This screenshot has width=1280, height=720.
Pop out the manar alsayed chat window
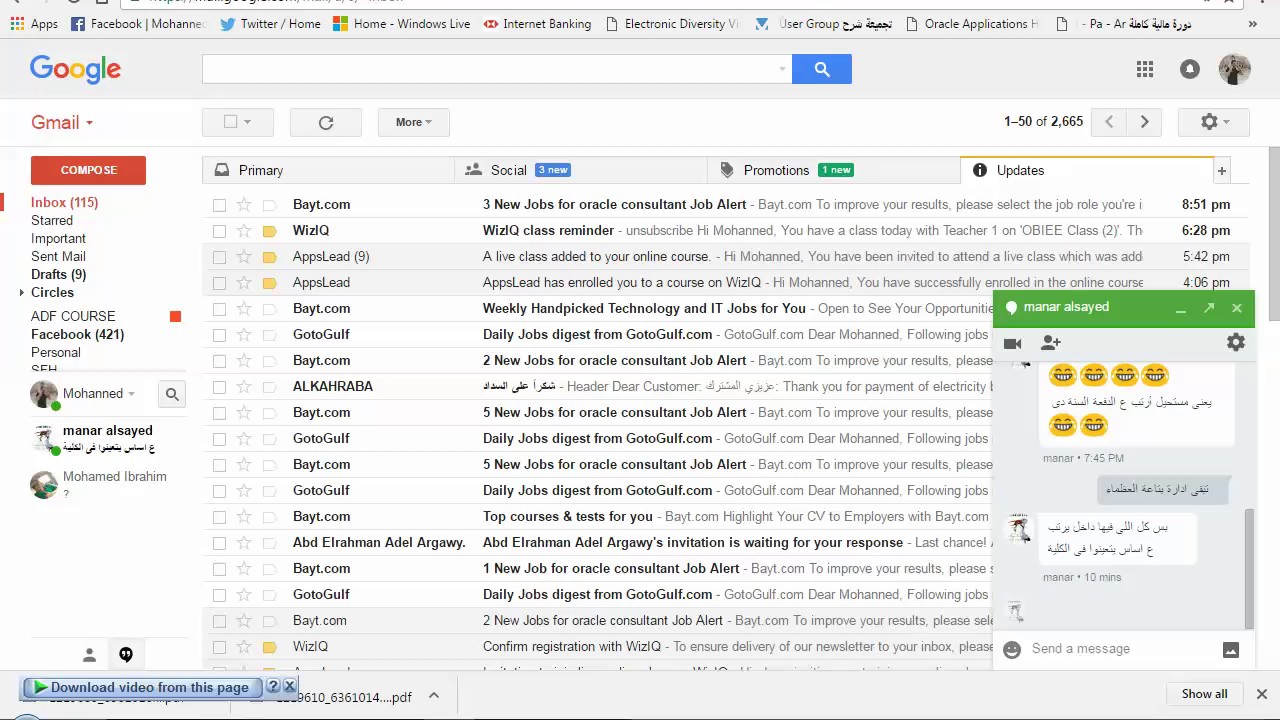click(x=1209, y=308)
